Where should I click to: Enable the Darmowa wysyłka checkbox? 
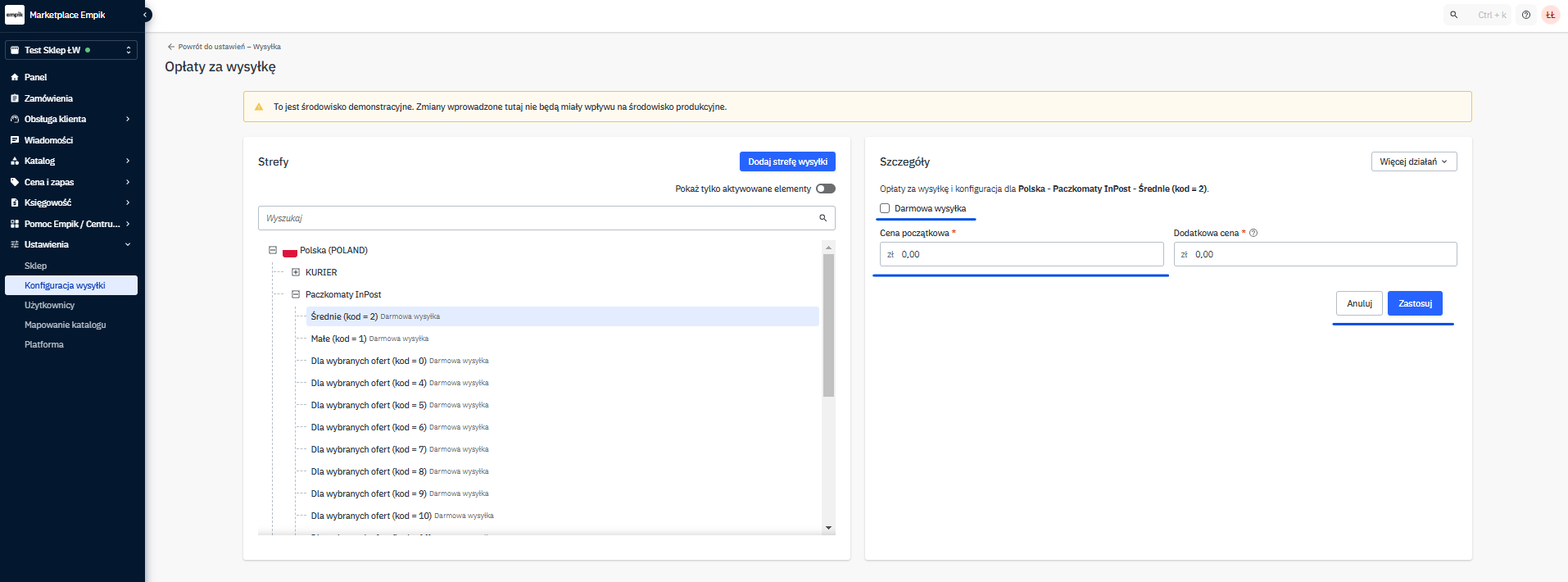tap(885, 208)
